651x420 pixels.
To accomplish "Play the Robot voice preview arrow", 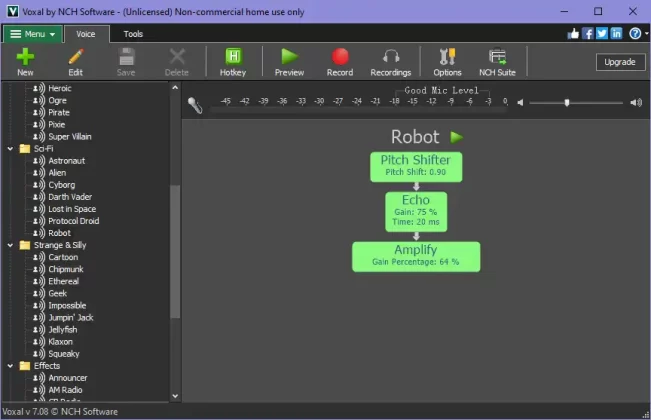I will tap(457, 137).
